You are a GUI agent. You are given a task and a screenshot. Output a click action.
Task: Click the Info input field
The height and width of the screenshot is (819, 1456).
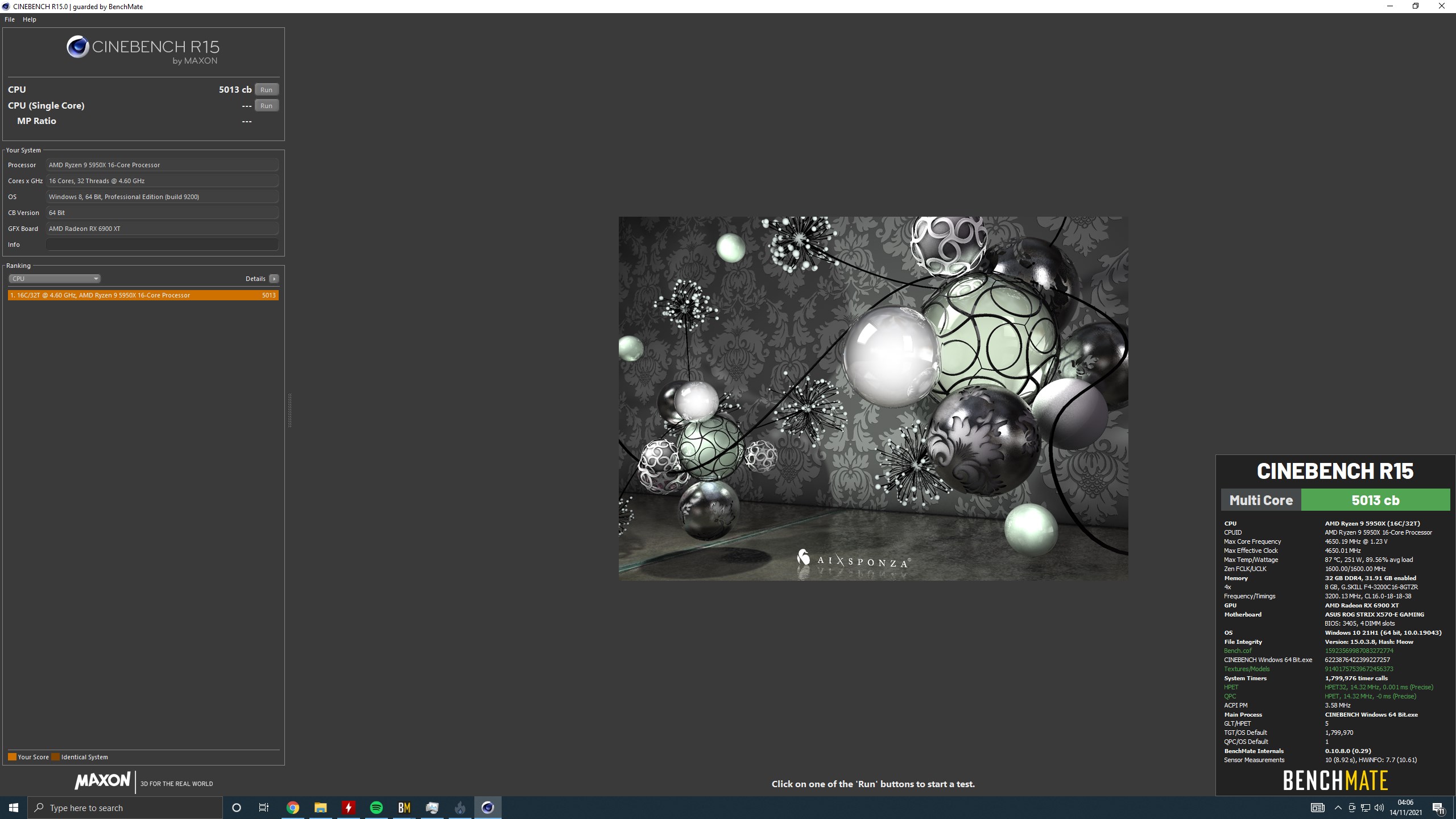click(162, 245)
